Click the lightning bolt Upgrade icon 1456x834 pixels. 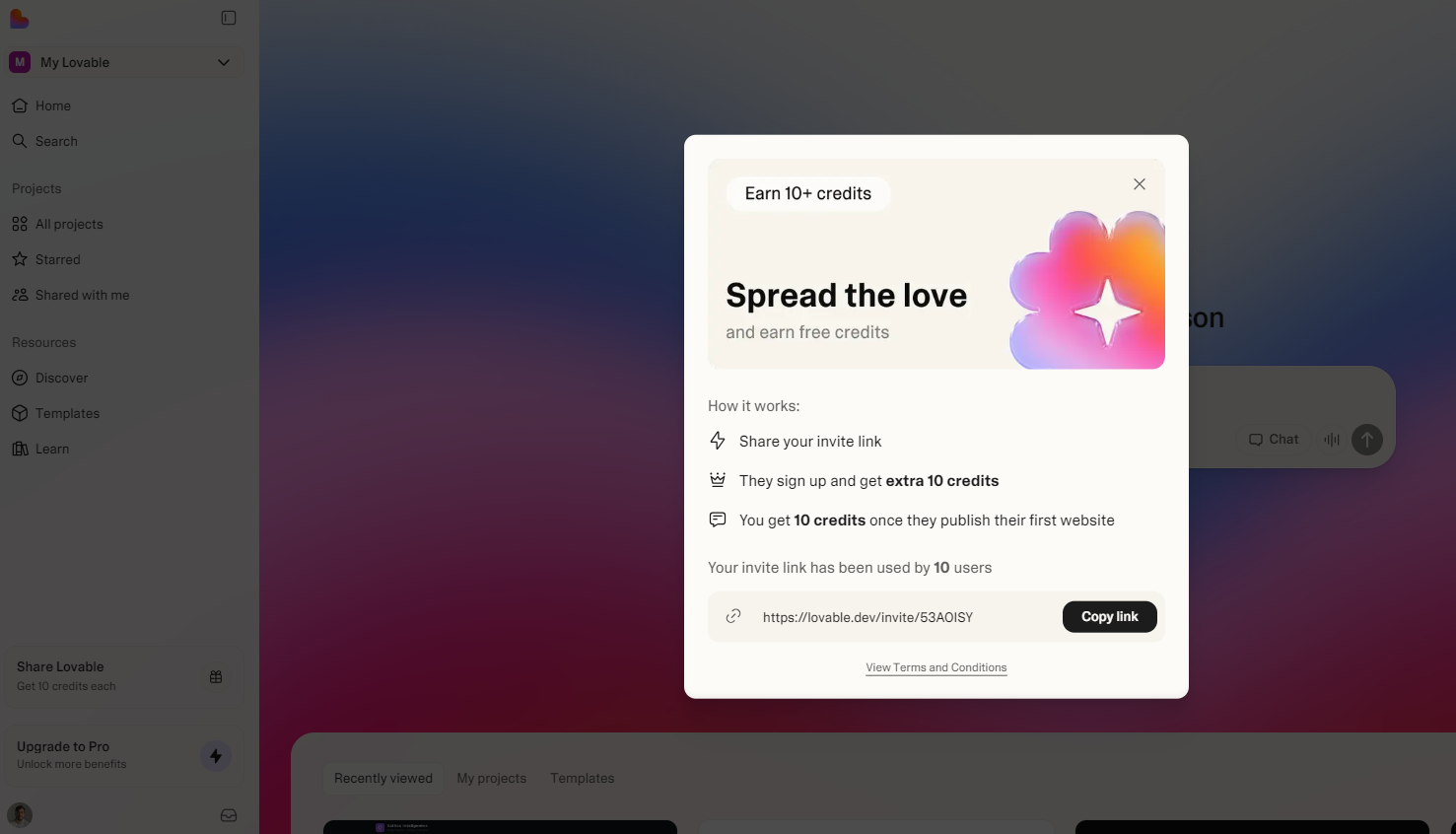pyautogui.click(x=216, y=756)
